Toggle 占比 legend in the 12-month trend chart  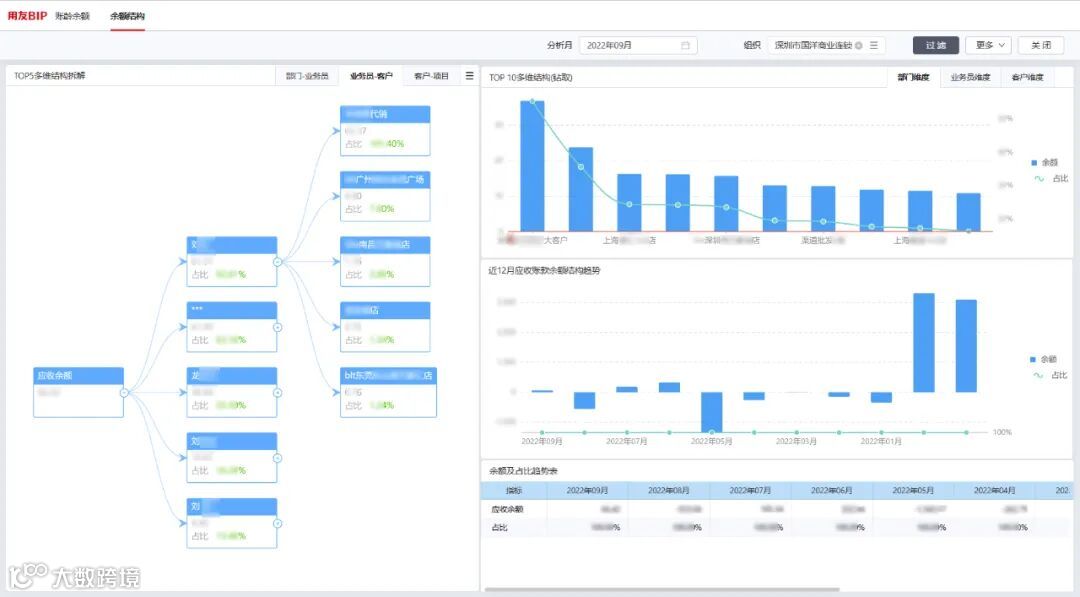tap(1050, 375)
